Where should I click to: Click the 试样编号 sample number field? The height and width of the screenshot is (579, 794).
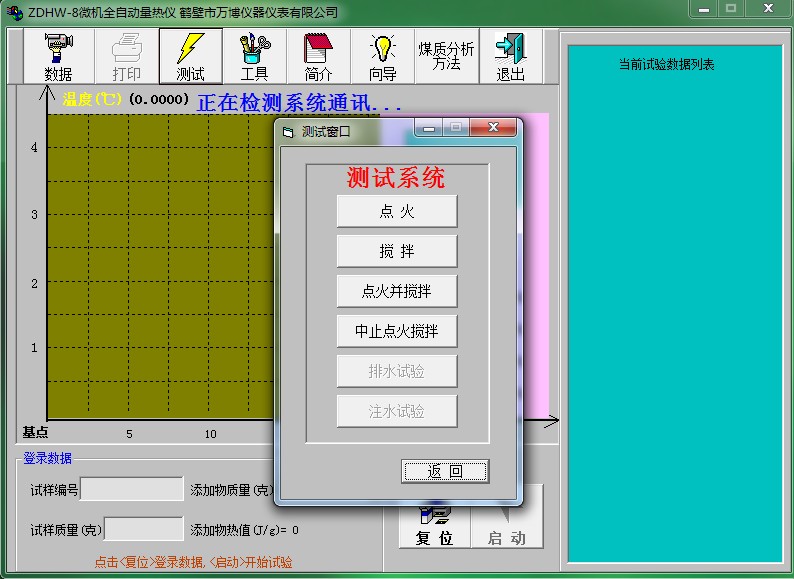[x=132, y=490]
